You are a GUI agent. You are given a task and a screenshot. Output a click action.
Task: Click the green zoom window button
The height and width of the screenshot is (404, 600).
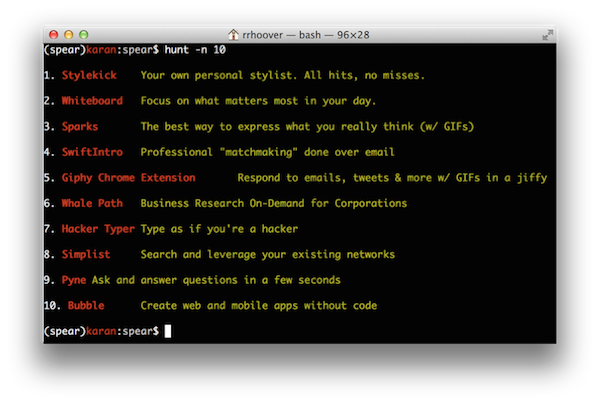pos(83,35)
